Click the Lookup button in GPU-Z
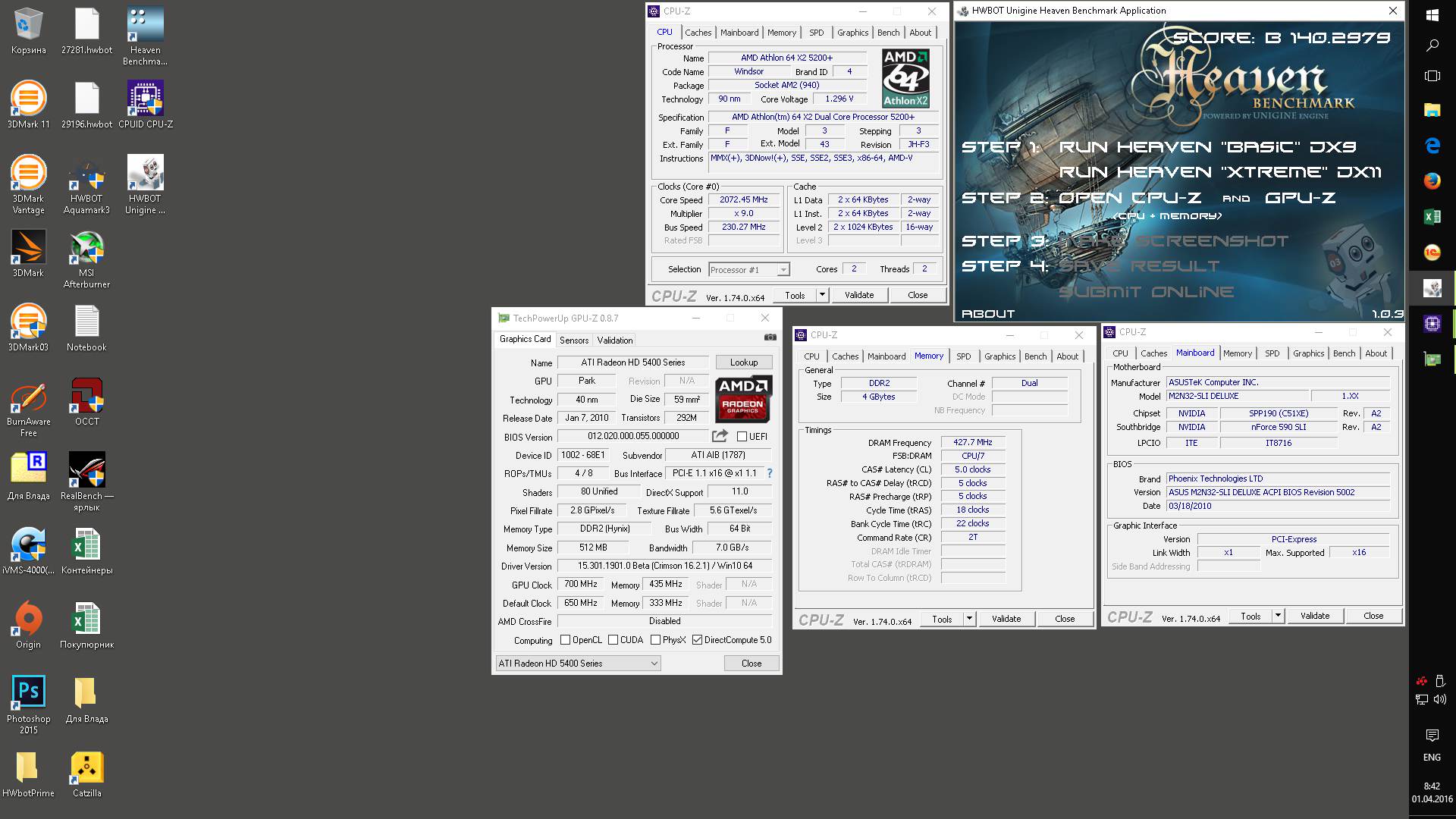 pos(744,362)
